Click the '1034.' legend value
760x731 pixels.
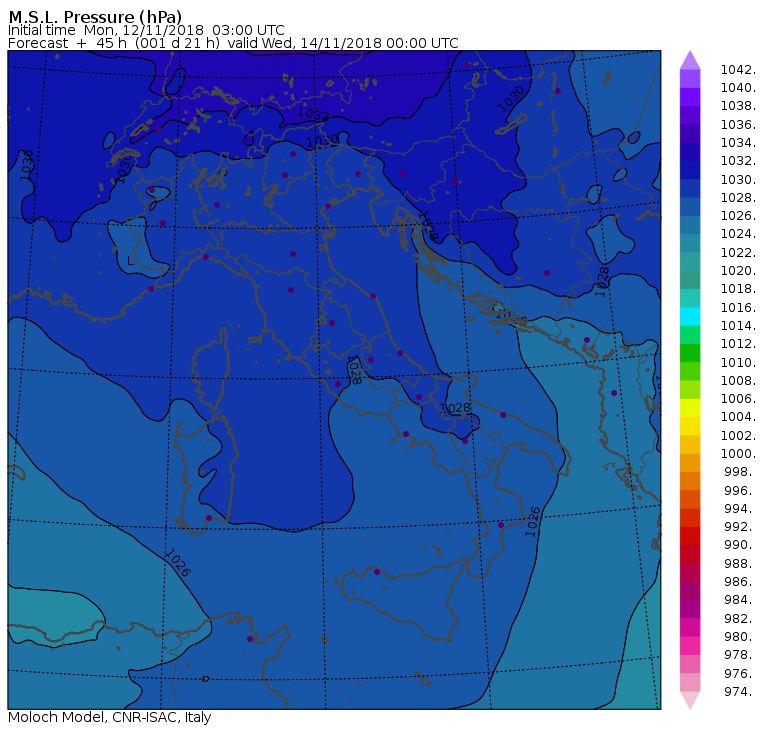point(738,143)
